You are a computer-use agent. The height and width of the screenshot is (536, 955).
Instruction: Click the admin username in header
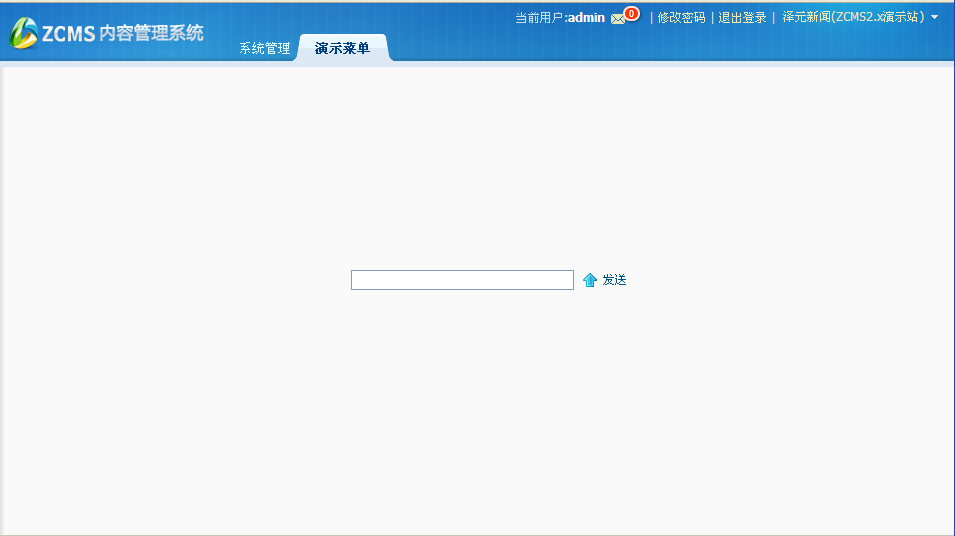point(586,17)
